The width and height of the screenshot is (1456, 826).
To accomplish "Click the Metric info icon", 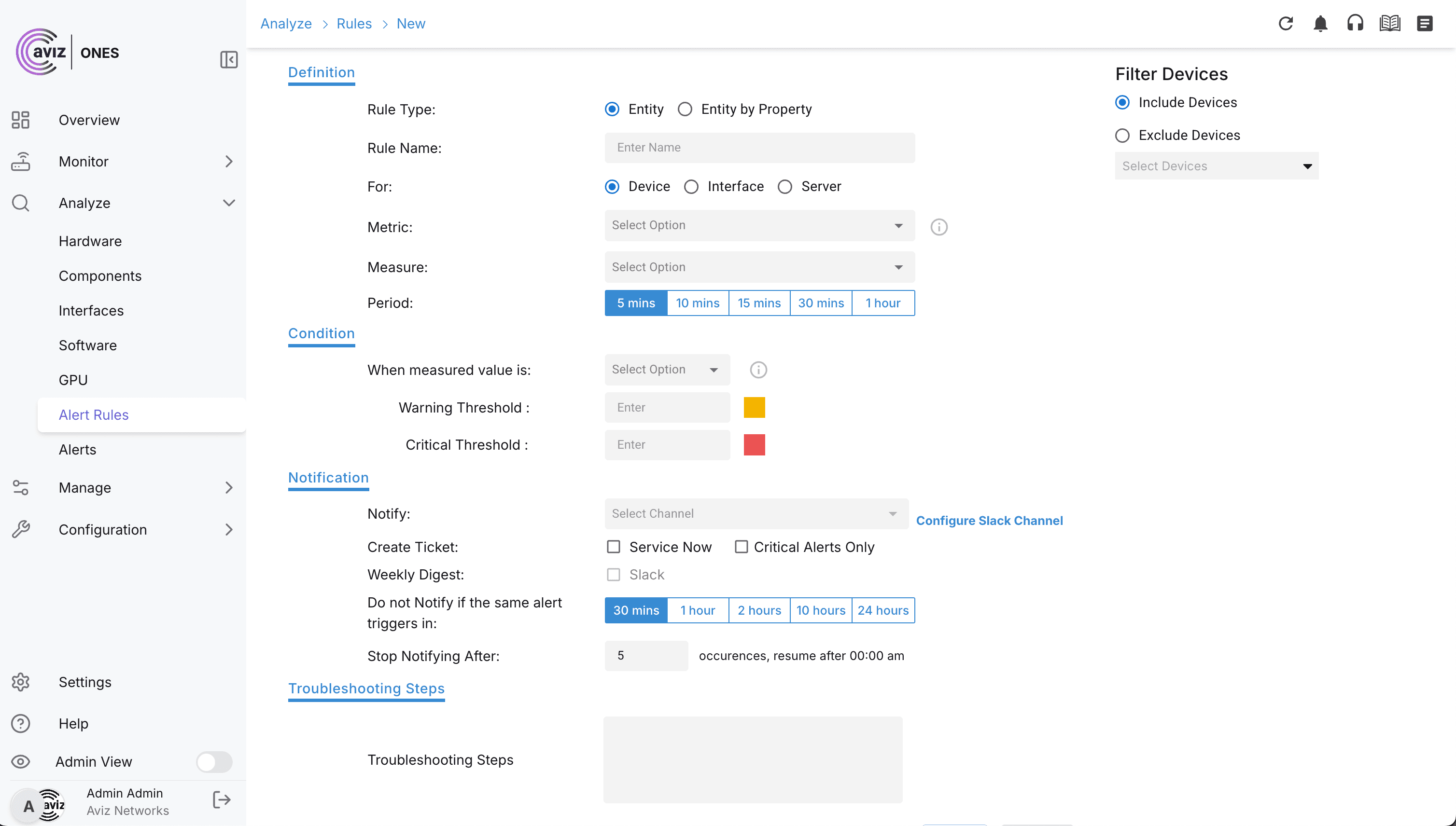I will [939, 227].
